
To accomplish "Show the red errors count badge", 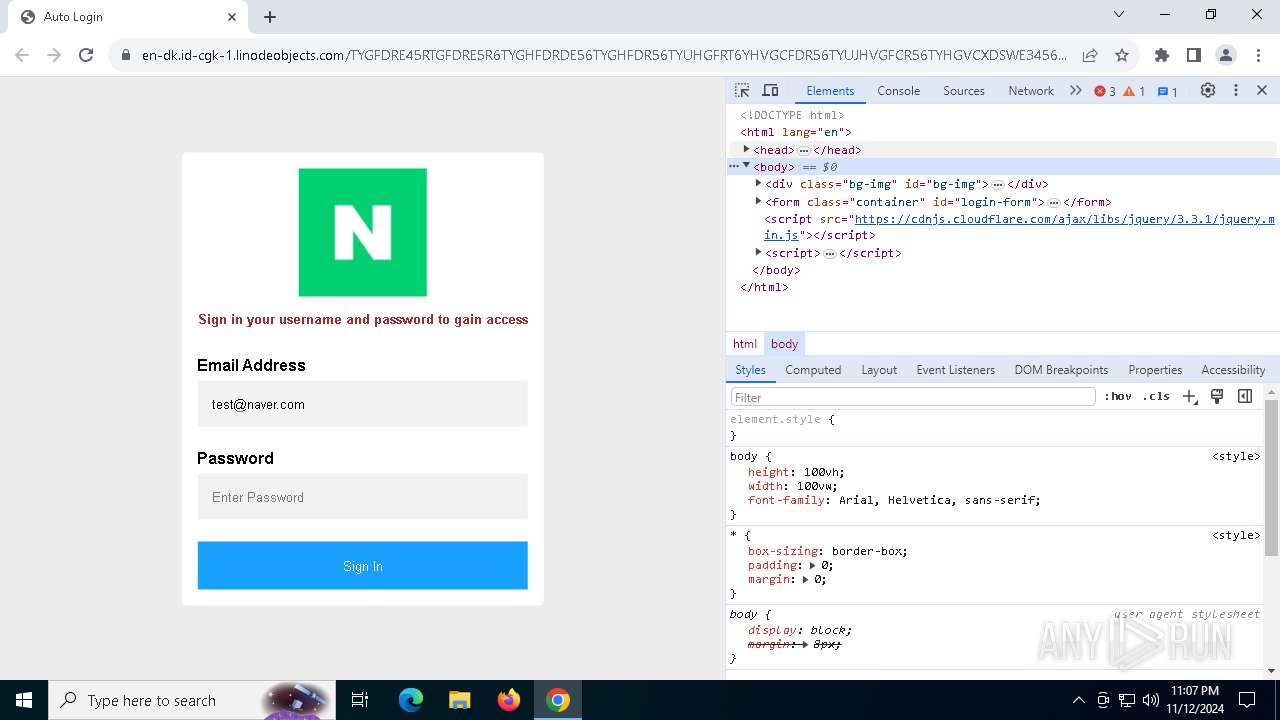I will [1105, 91].
